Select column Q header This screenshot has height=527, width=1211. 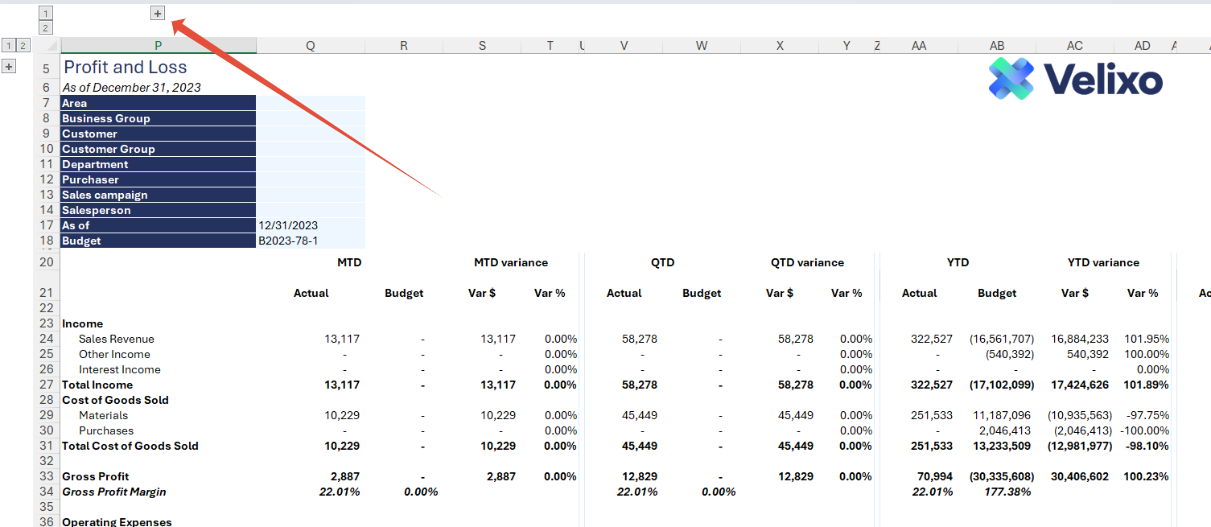[310, 45]
